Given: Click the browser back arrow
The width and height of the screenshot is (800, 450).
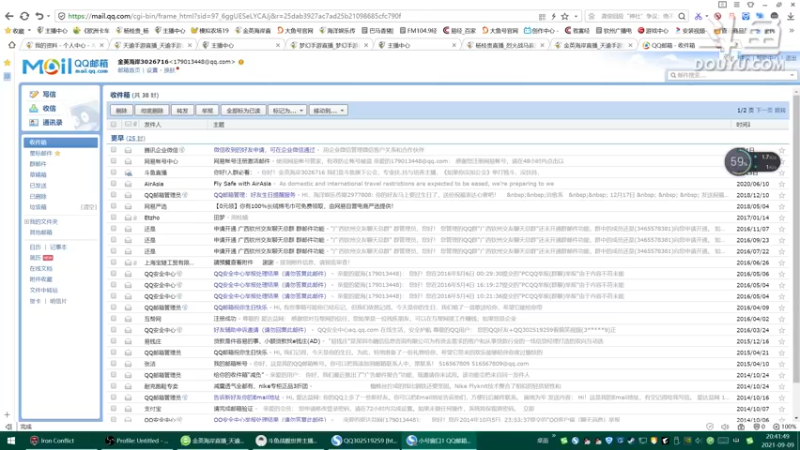Looking at the screenshot, I should pyautogui.click(x=9, y=16).
